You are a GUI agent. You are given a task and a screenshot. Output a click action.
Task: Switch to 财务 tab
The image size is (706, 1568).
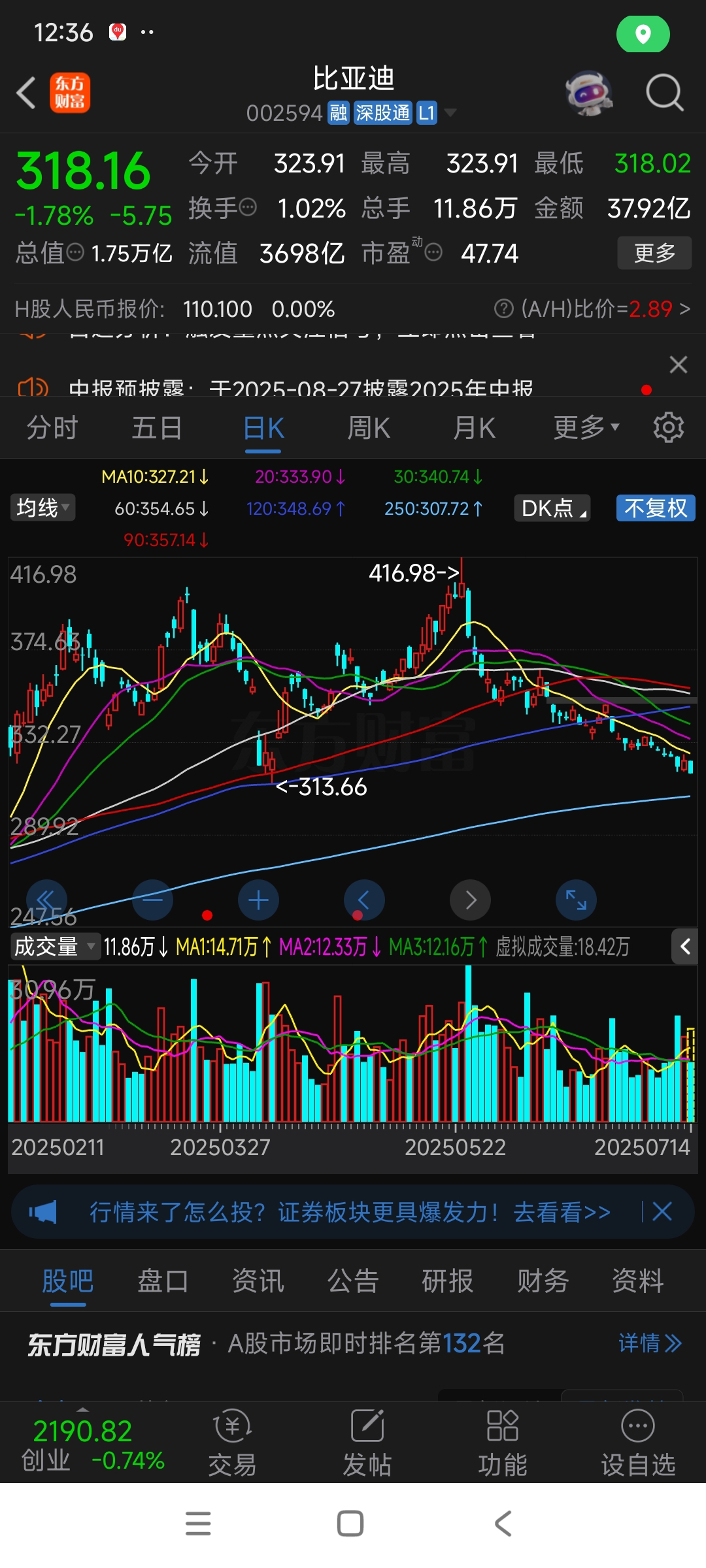point(543,1281)
